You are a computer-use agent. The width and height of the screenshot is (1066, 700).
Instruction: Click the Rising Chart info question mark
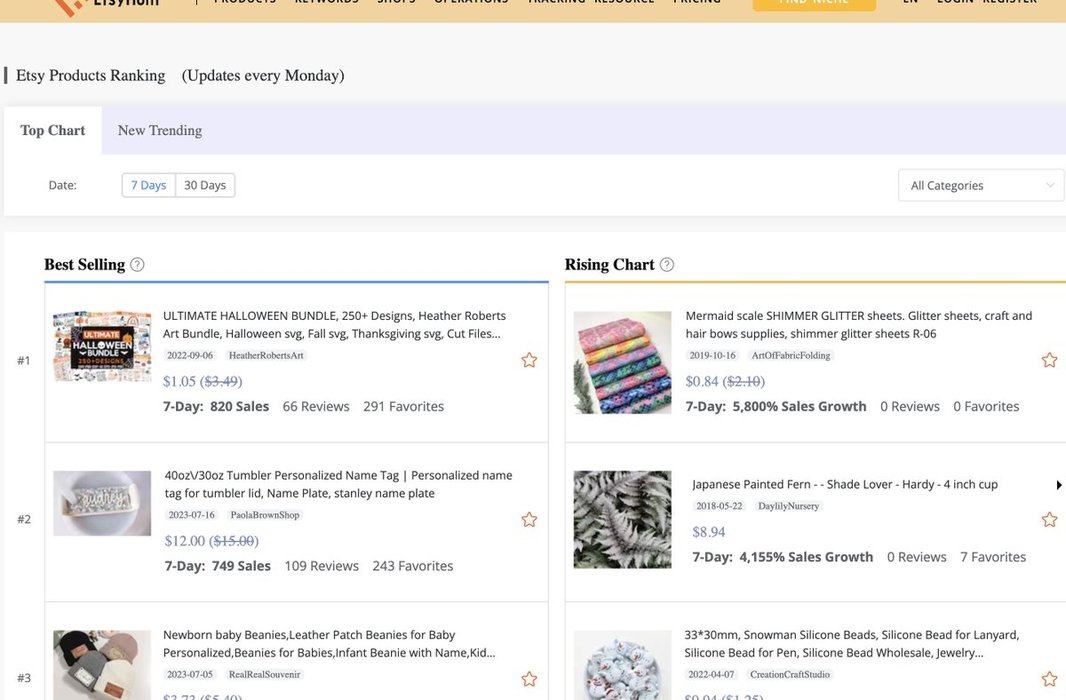point(667,265)
